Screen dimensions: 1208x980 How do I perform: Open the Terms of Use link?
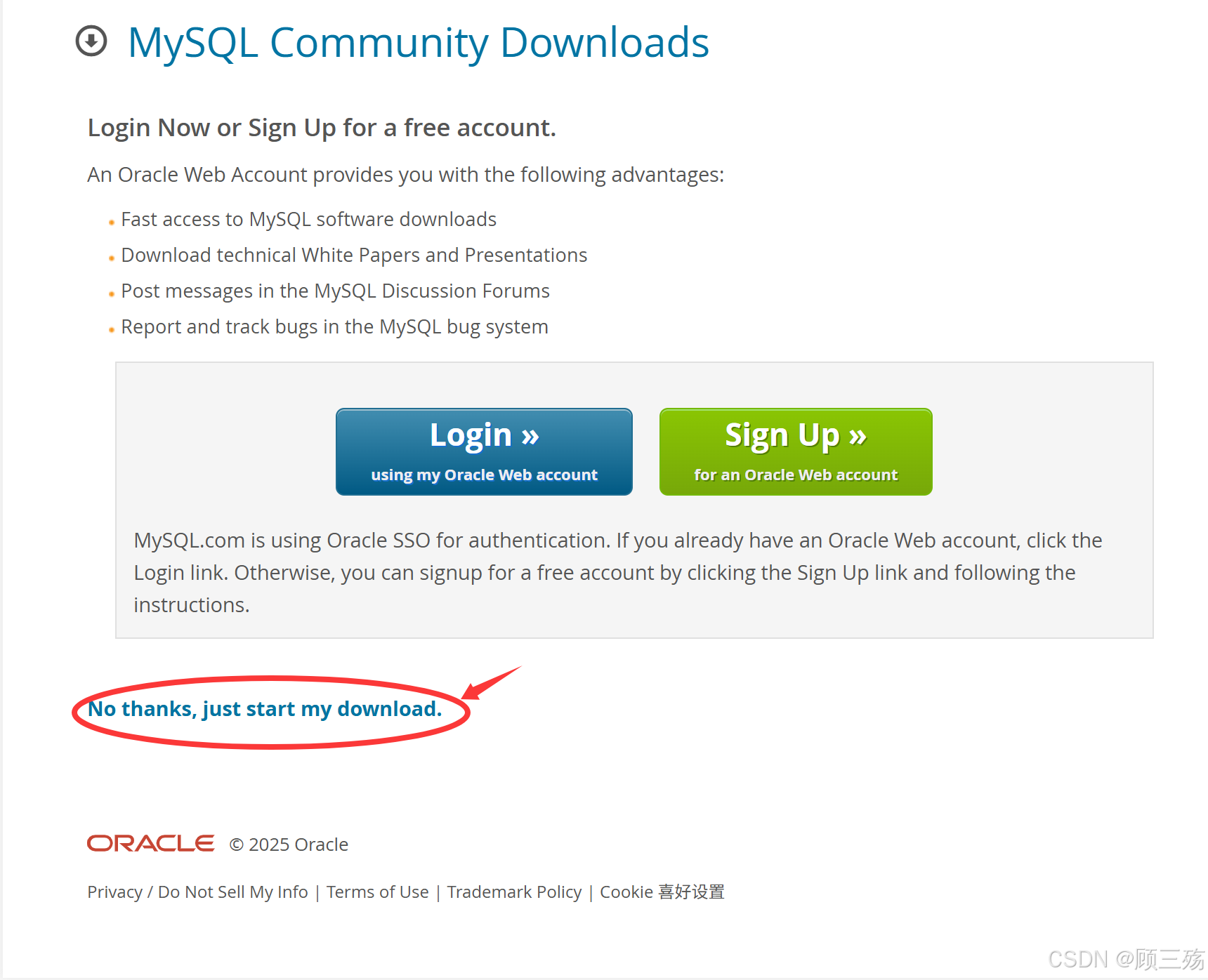(378, 892)
